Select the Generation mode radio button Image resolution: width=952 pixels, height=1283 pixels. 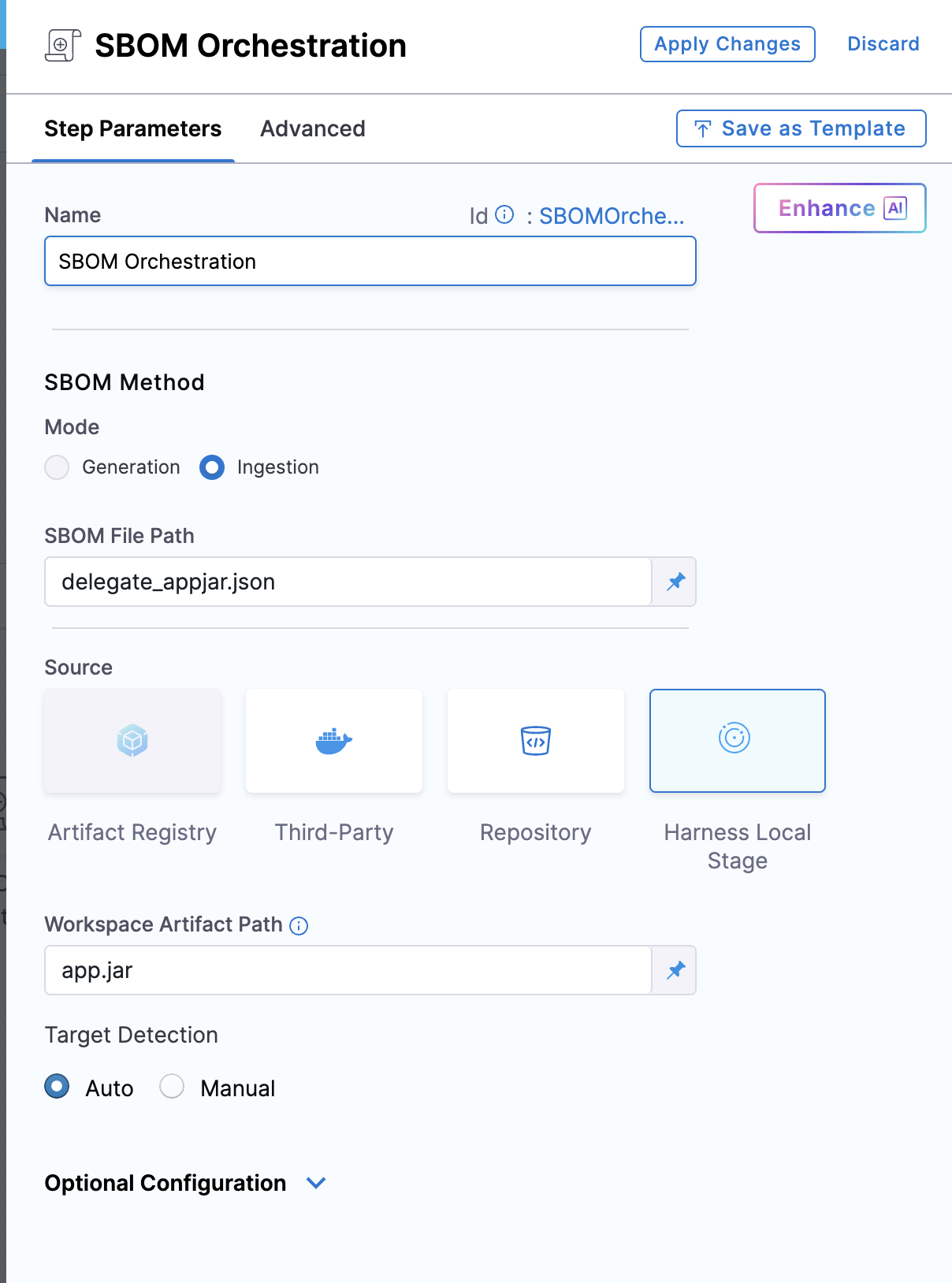point(57,467)
